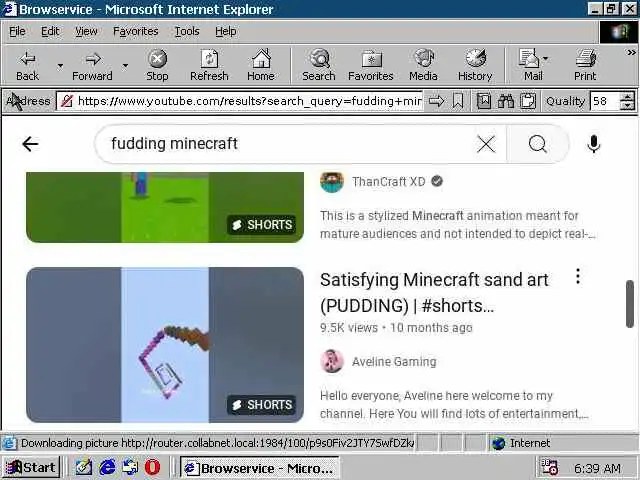Click the Mail toolbar button
The height and width of the screenshot is (480, 640).
(529, 66)
